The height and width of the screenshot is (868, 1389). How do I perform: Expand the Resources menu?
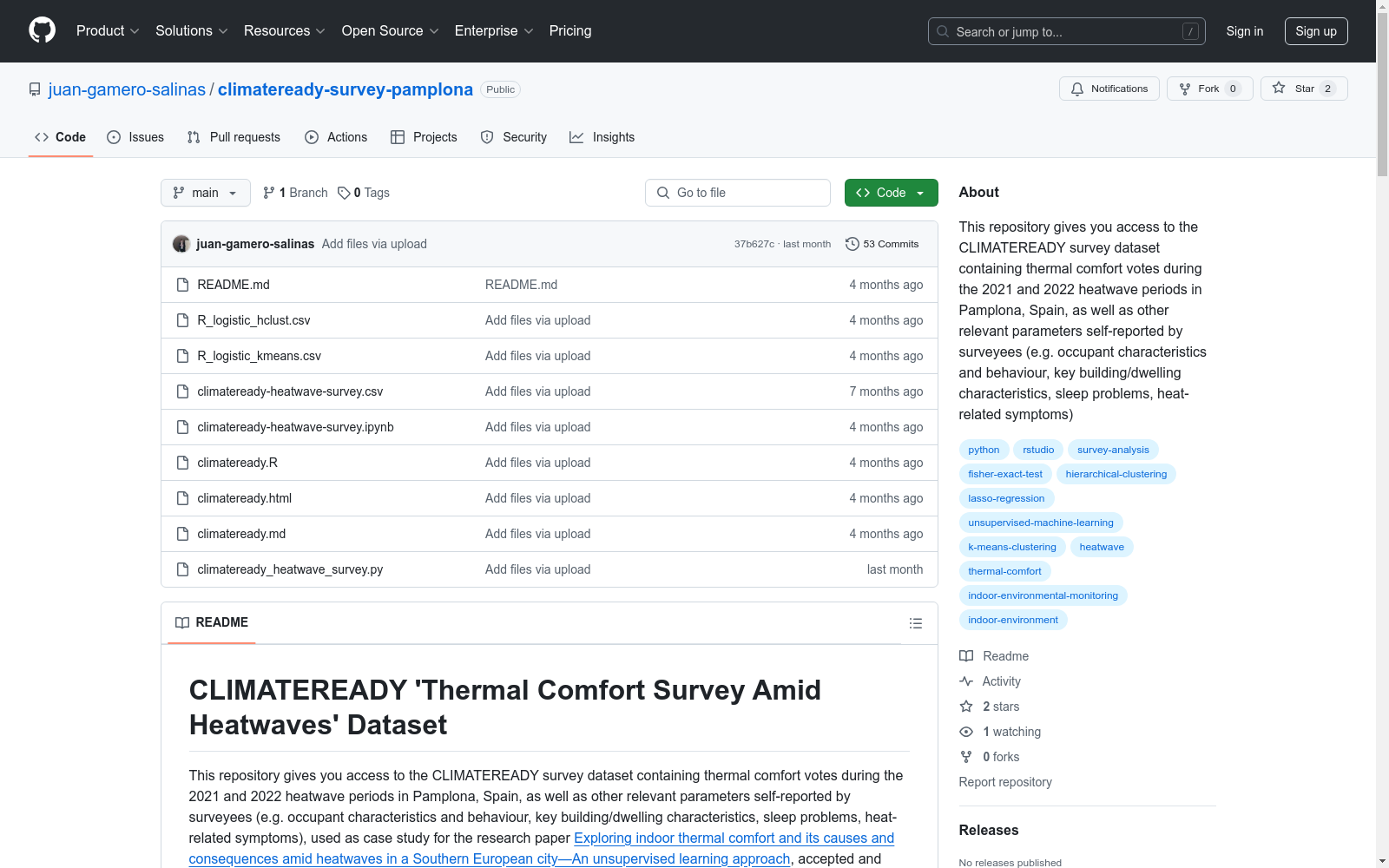click(285, 31)
